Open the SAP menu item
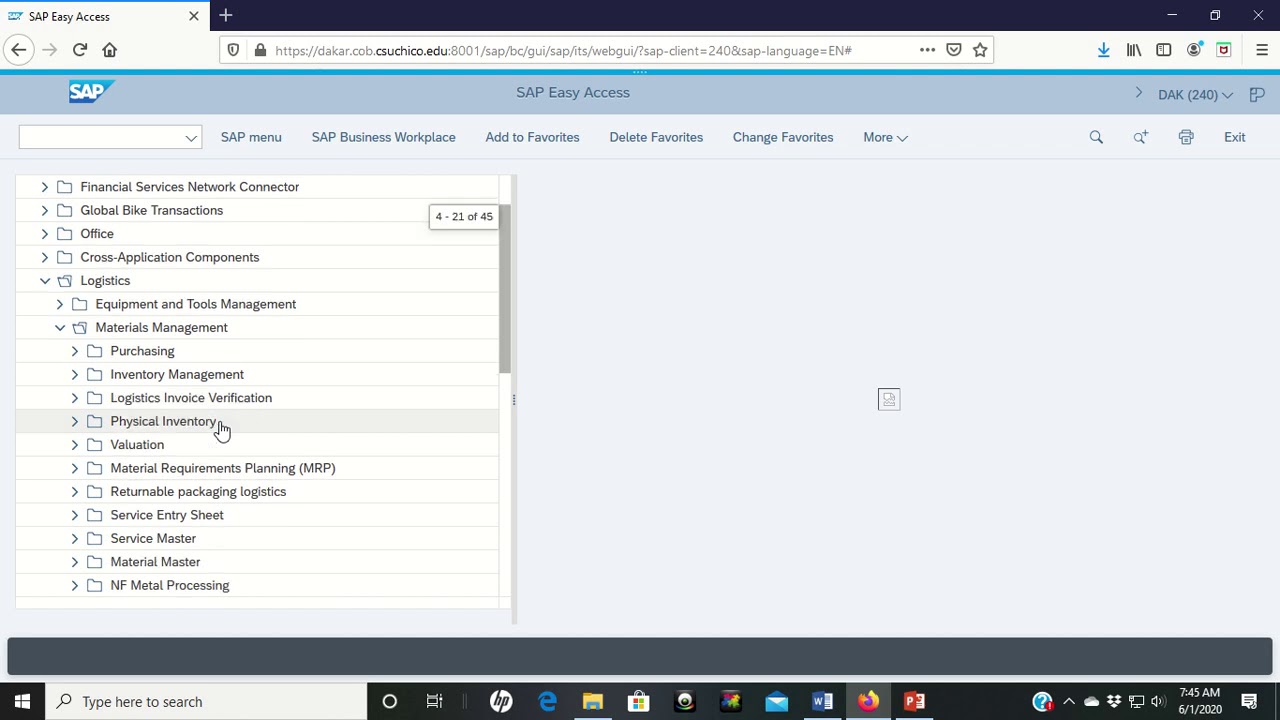Image resolution: width=1280 pixels, height=720 pixels. coord(251,137)
